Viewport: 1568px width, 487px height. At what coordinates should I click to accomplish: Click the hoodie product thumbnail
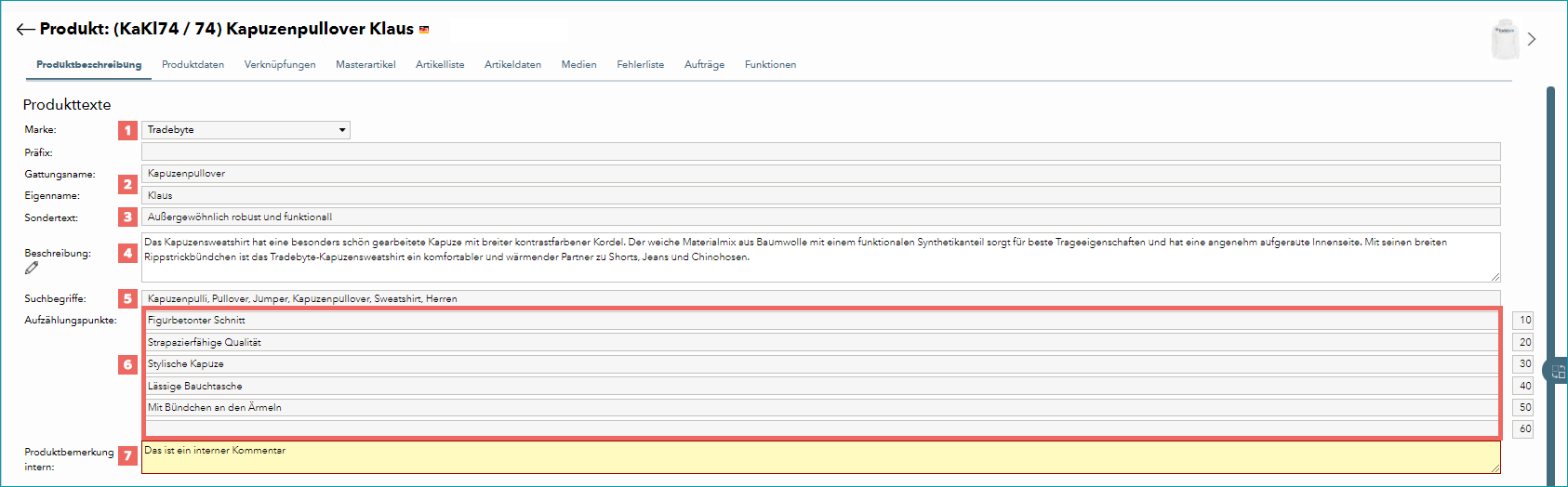pos(1505,39)
